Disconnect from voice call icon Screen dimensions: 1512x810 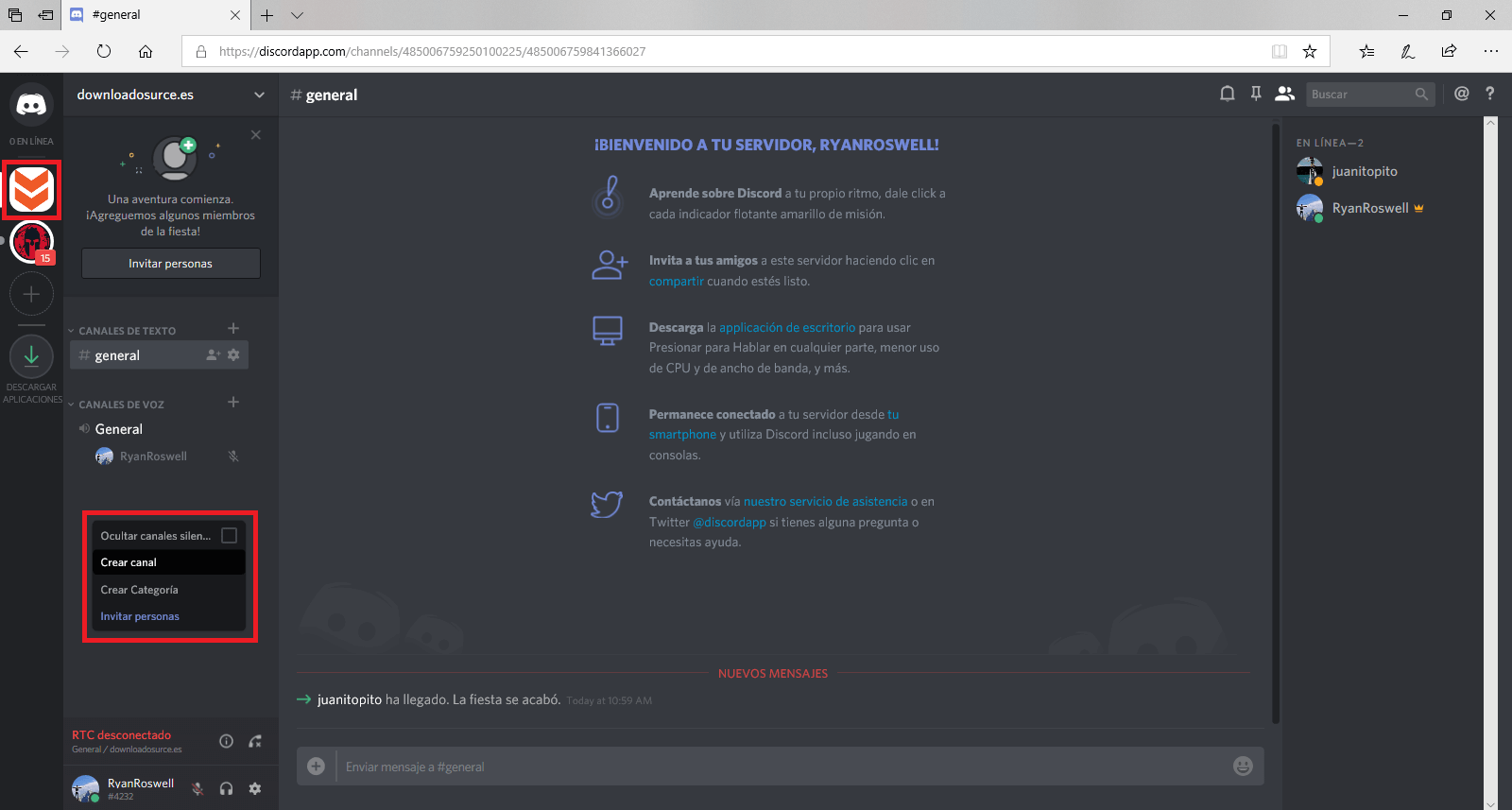pos(255,741)
